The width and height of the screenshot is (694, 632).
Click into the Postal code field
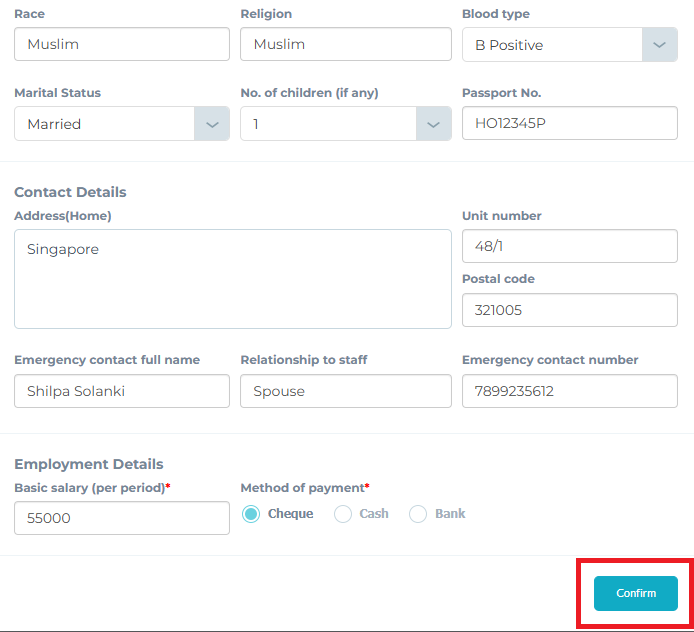click(x=570, y=310)
